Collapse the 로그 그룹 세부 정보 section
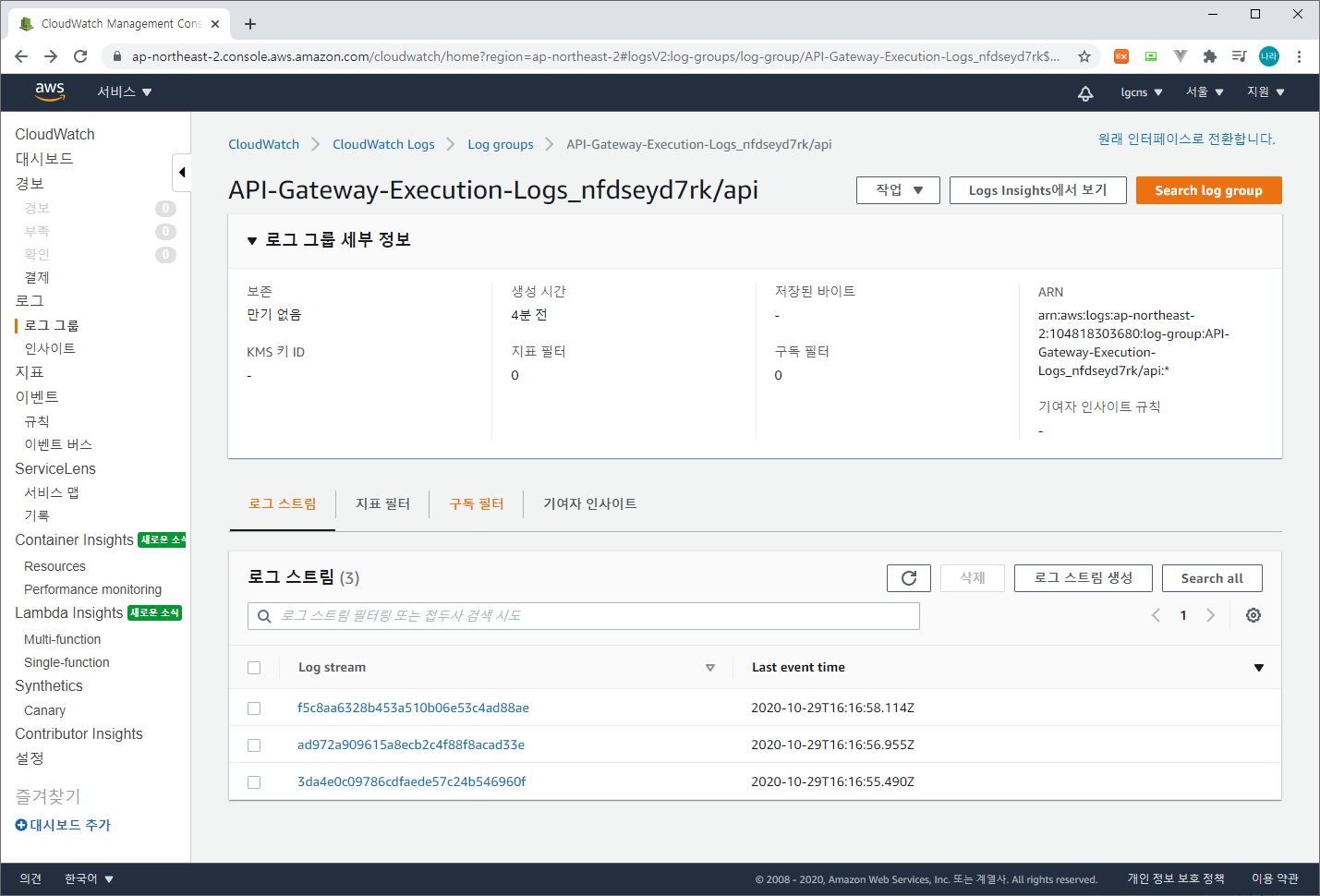Image resolution: width=1320 pixels, height=896 pixels. point(251,241)
